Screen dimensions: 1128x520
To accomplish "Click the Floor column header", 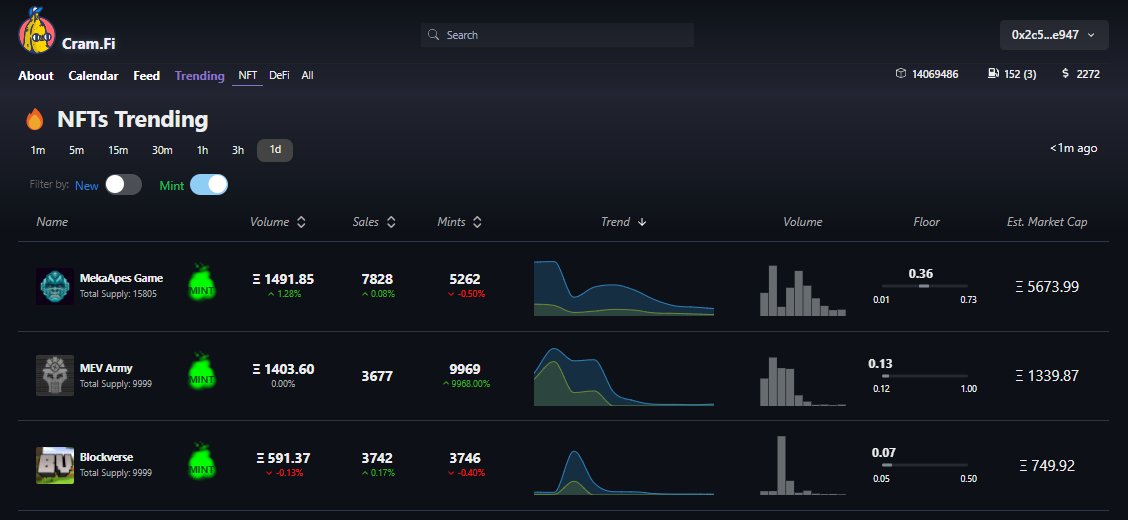I will click(927, 222).
